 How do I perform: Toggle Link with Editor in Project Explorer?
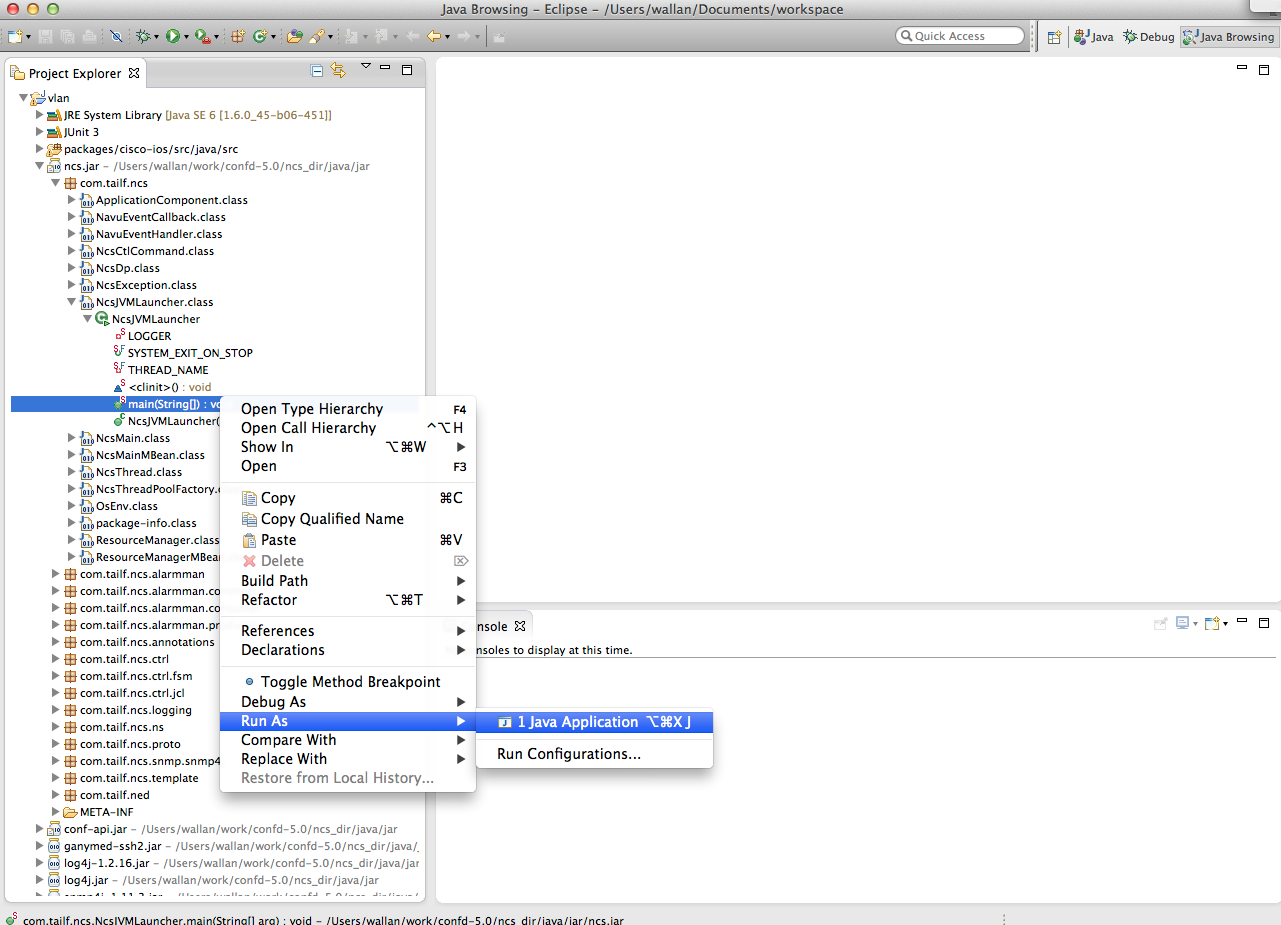click(338, 71)
